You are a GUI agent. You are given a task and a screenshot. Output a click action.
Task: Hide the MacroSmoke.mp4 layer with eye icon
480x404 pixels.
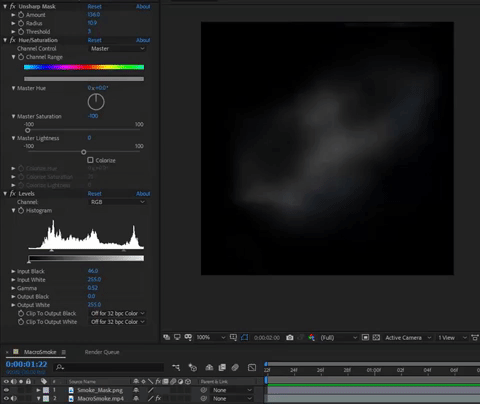(x=6, y=398)
